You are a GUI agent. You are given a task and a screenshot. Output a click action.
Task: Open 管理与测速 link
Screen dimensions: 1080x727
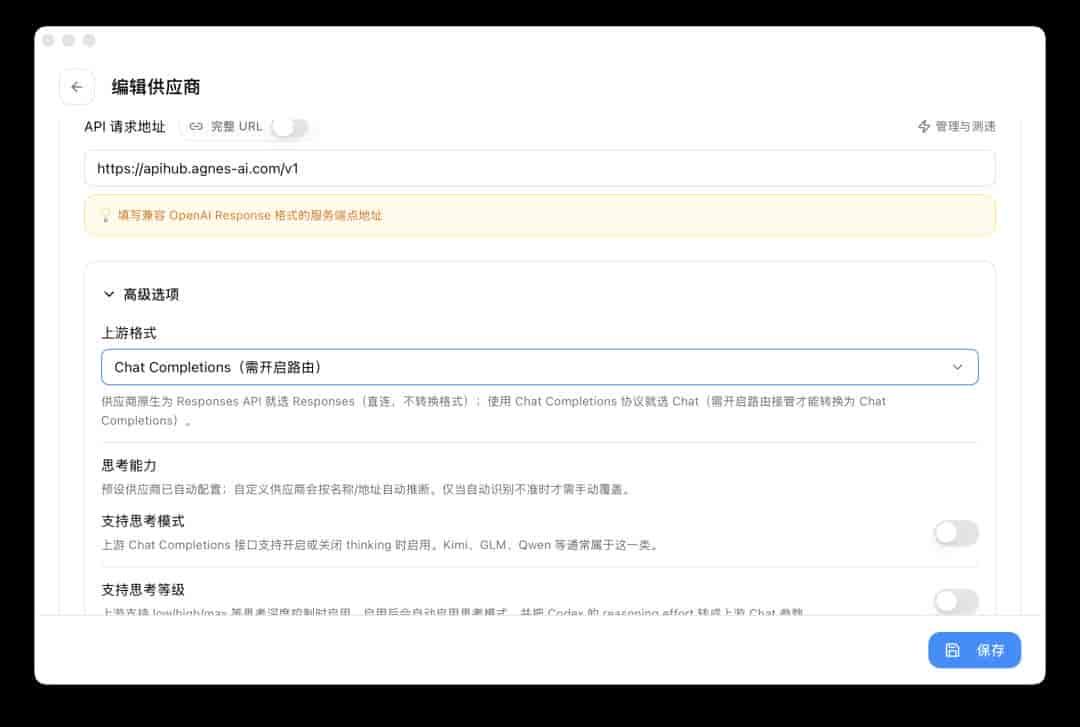tap(956, 126)
